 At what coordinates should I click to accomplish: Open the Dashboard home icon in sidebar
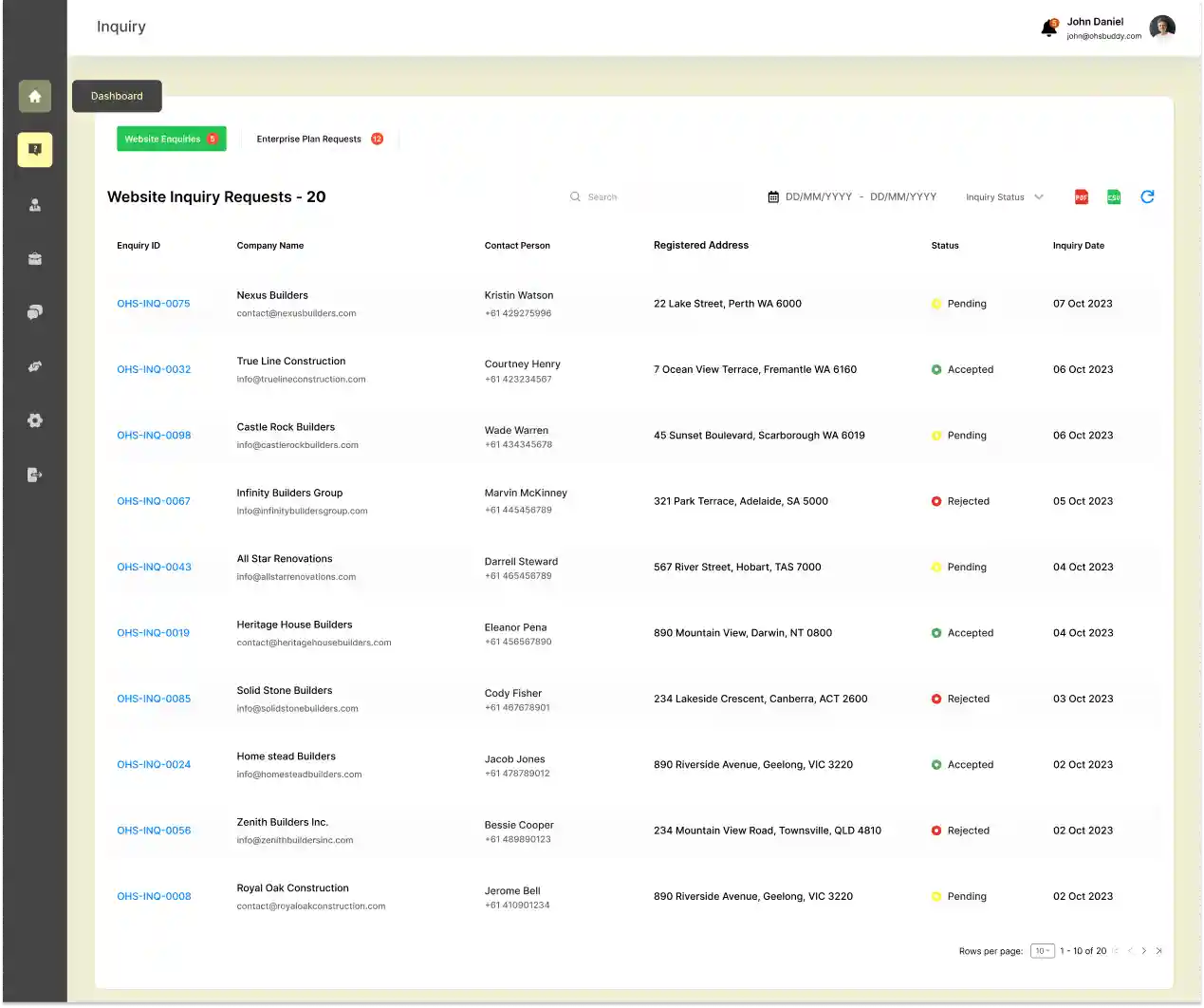click(35, 96)
